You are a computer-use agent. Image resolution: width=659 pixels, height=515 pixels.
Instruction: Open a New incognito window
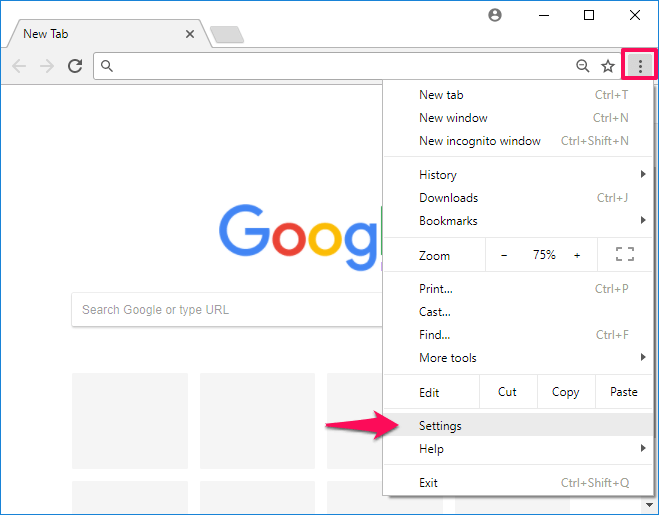coord(518,141)
